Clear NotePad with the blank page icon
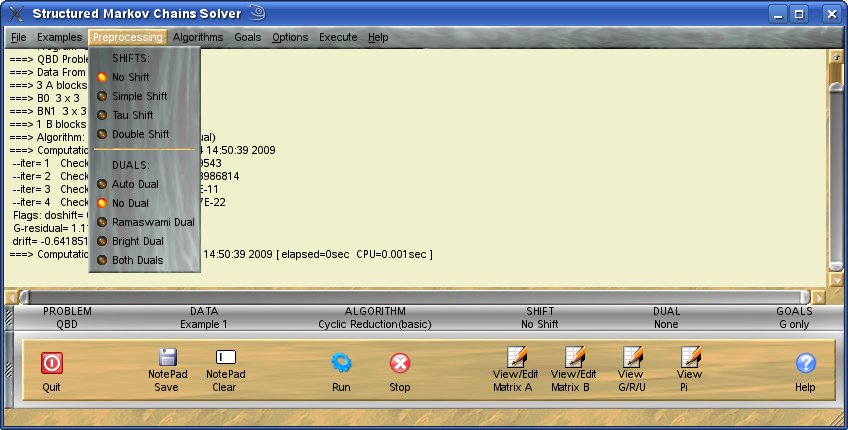The width and height of the screenshot is (848, 430). click(x=226, y=358)
